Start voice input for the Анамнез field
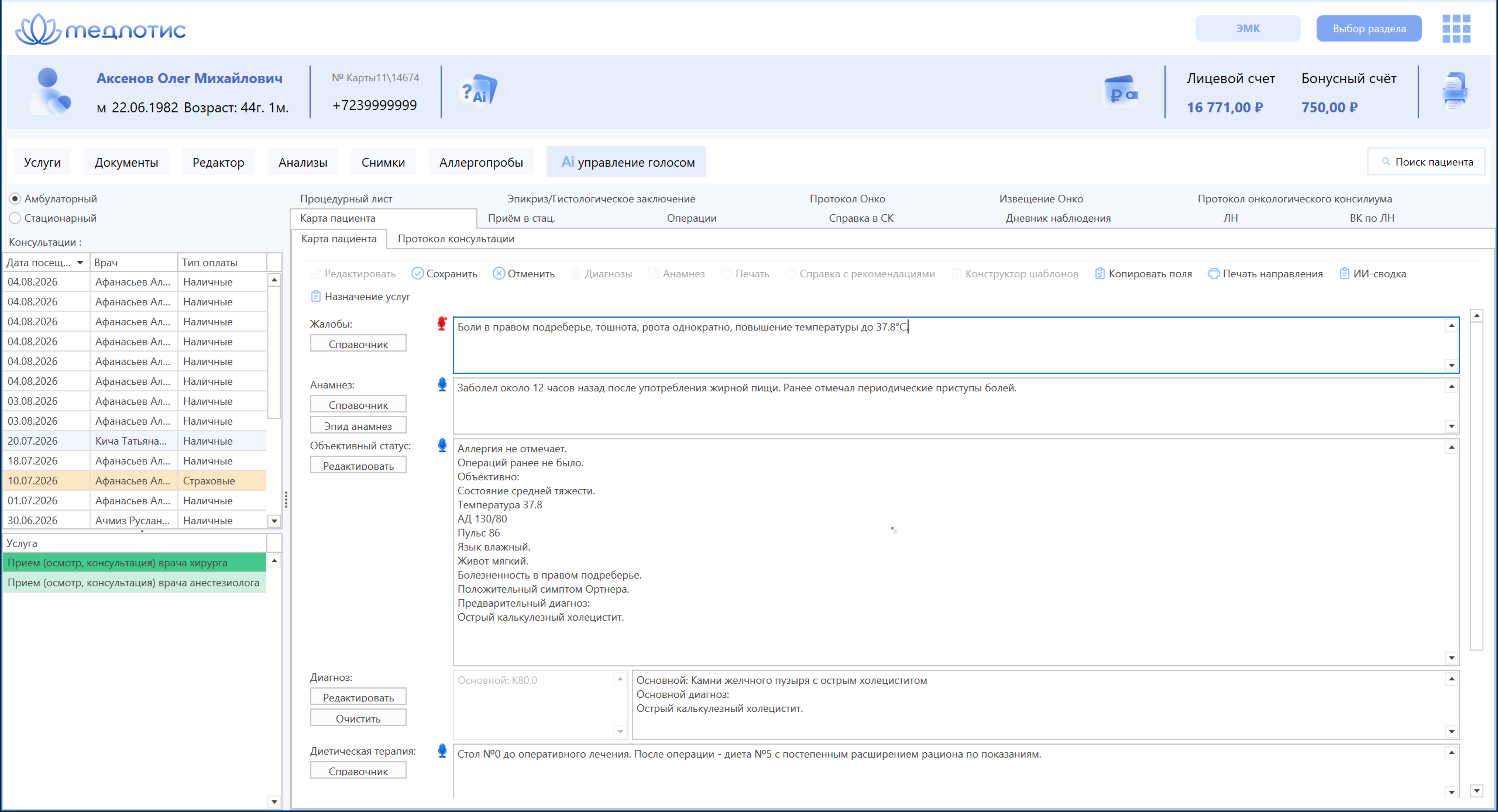The width and height of the screenshot is (1498, 812). click(442, 384)
